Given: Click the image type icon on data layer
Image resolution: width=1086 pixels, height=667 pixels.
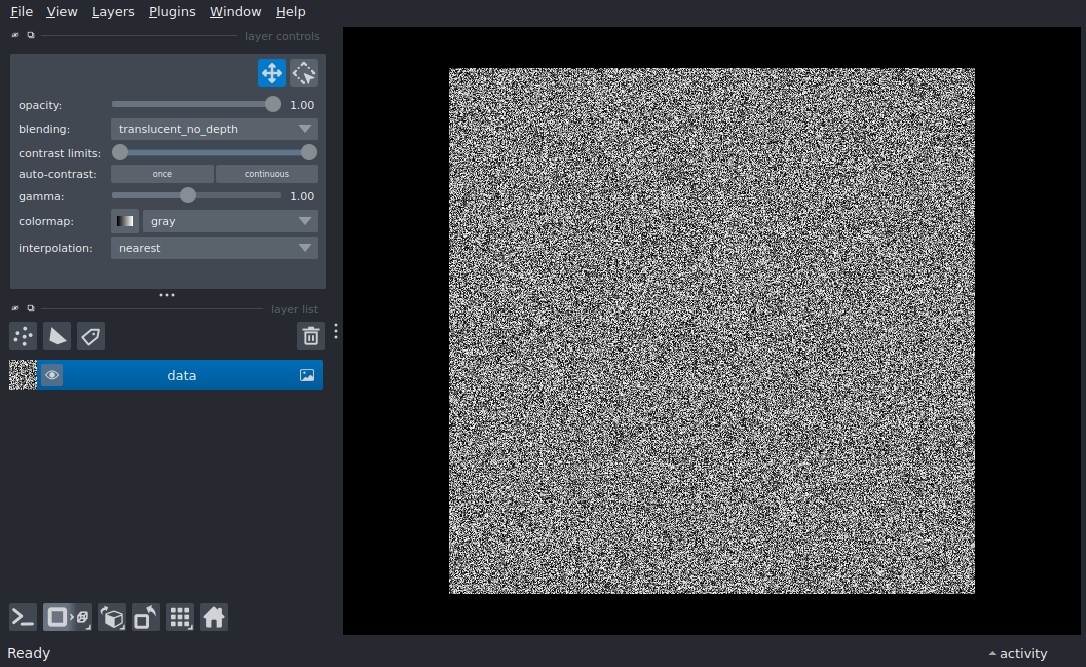Looking at the screenshot, I should (x=307, y=375).
